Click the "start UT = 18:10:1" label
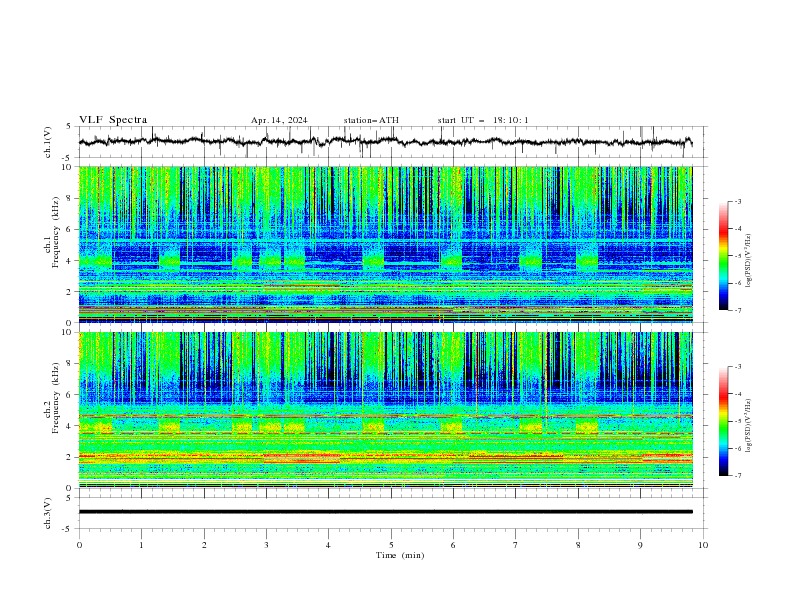This screenshot has width=792, height=612. coord(483,120)
